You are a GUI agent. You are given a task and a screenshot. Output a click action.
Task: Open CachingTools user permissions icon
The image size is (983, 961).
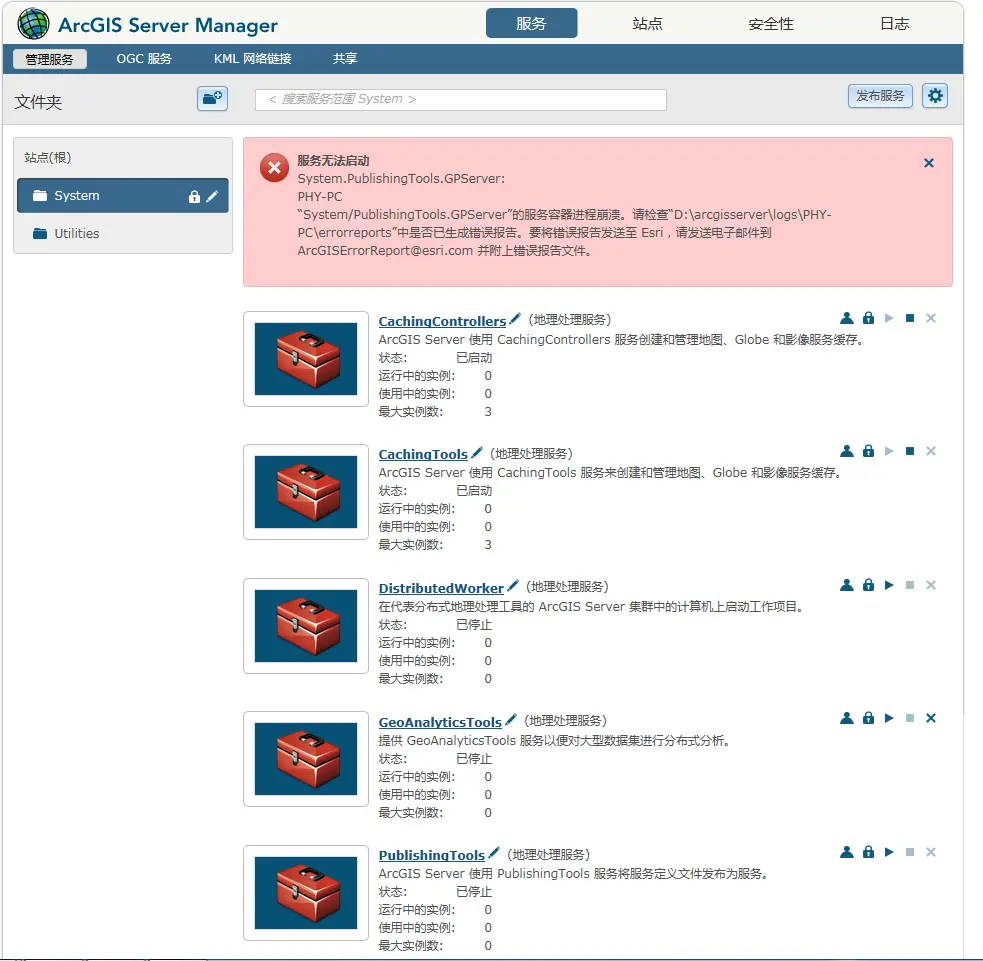click(847, 451)
